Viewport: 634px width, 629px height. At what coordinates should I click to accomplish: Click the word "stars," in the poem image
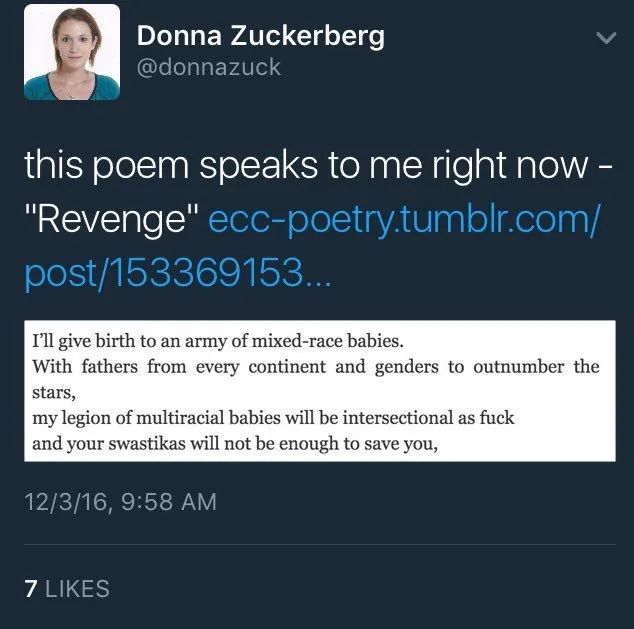point(52,392)
